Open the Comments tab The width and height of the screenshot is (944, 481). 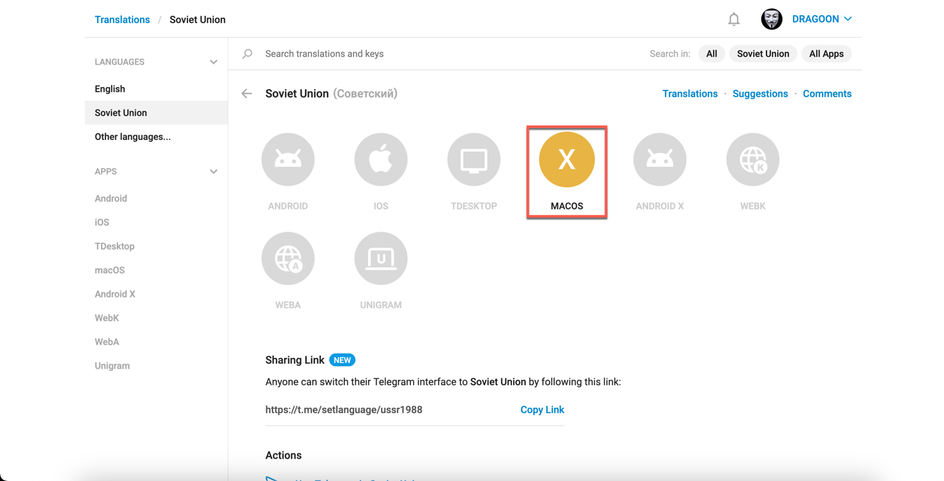click(x=827, y=93)
